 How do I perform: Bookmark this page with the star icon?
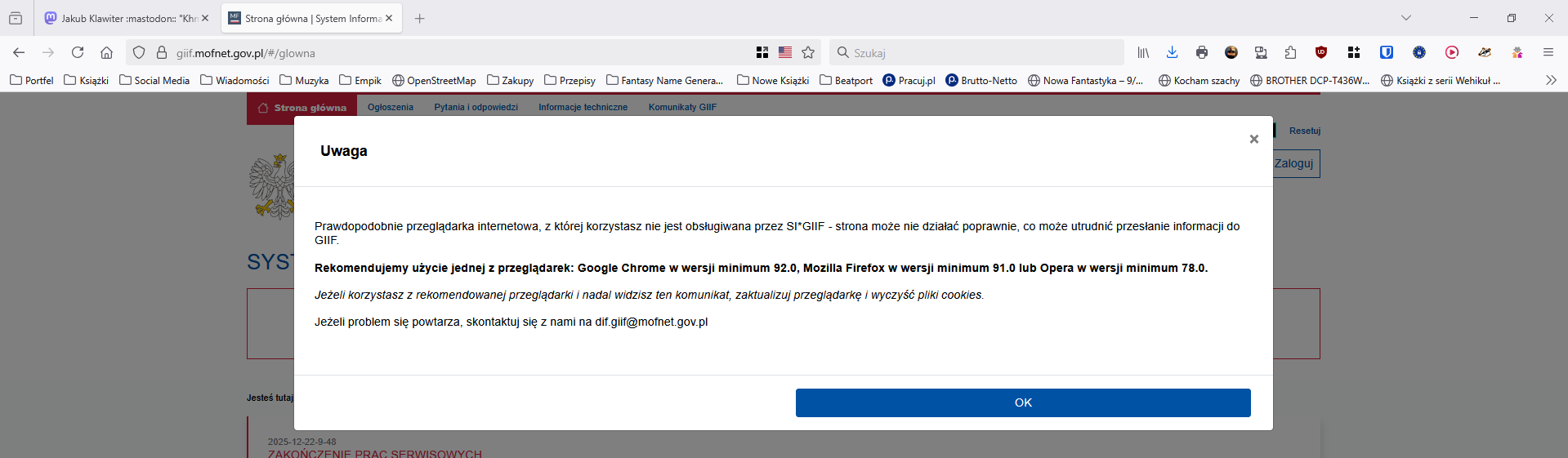808,52
